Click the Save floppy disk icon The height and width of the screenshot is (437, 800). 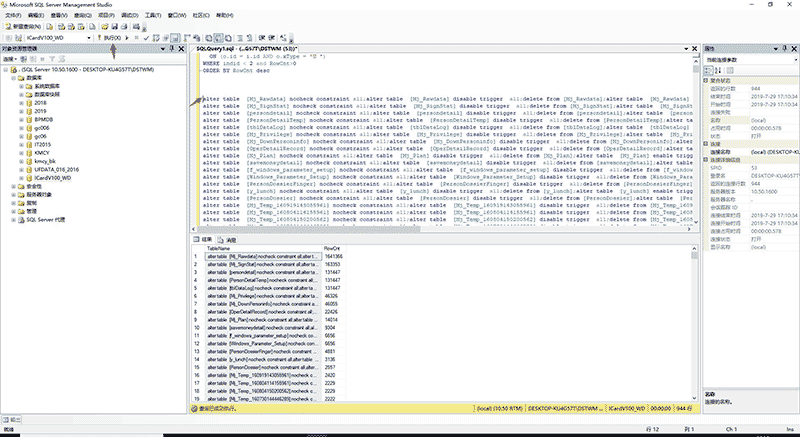point(114,27)
